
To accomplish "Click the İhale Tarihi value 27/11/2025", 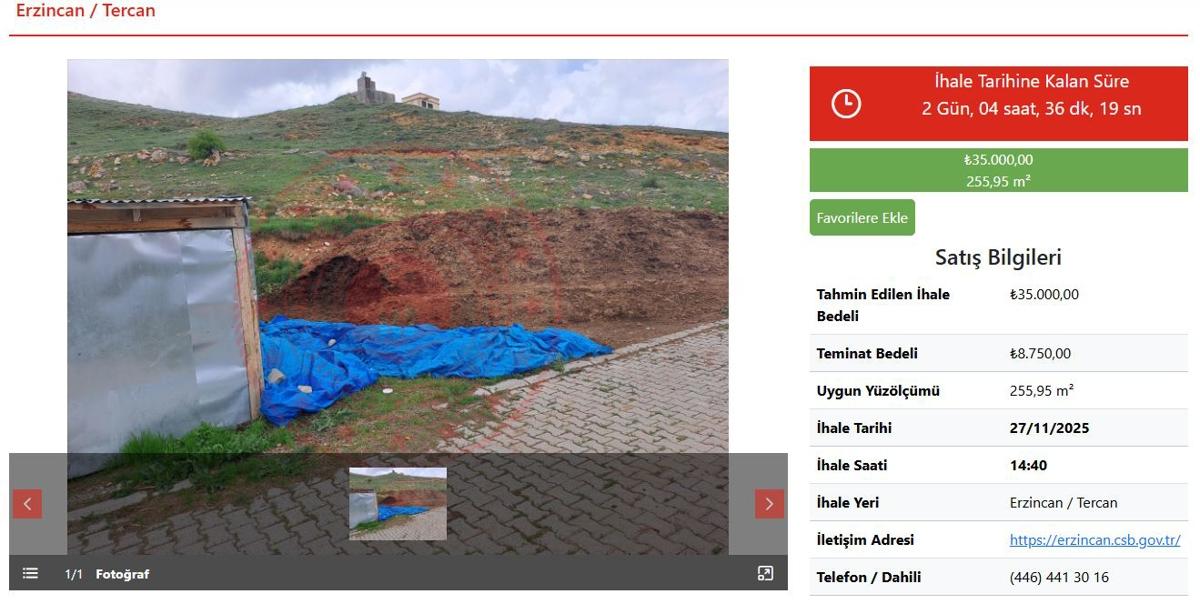I will (1049, 428).
